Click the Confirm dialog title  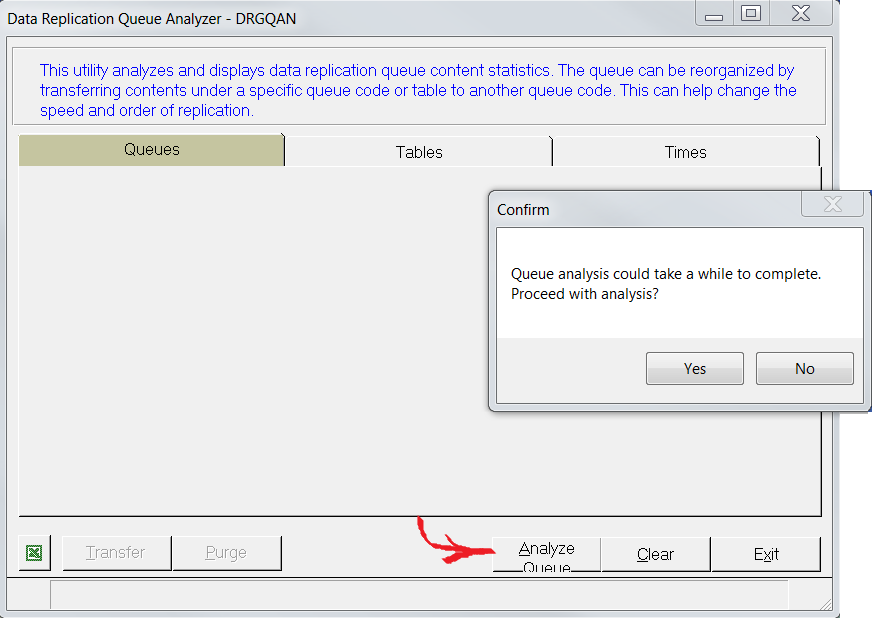pos(523,210)
